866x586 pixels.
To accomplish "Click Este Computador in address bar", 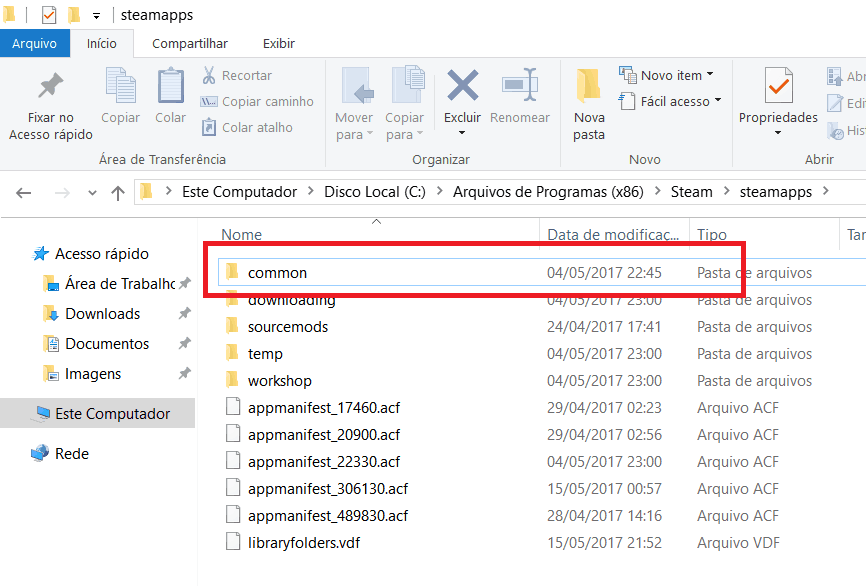I will (x=240, y=192).
